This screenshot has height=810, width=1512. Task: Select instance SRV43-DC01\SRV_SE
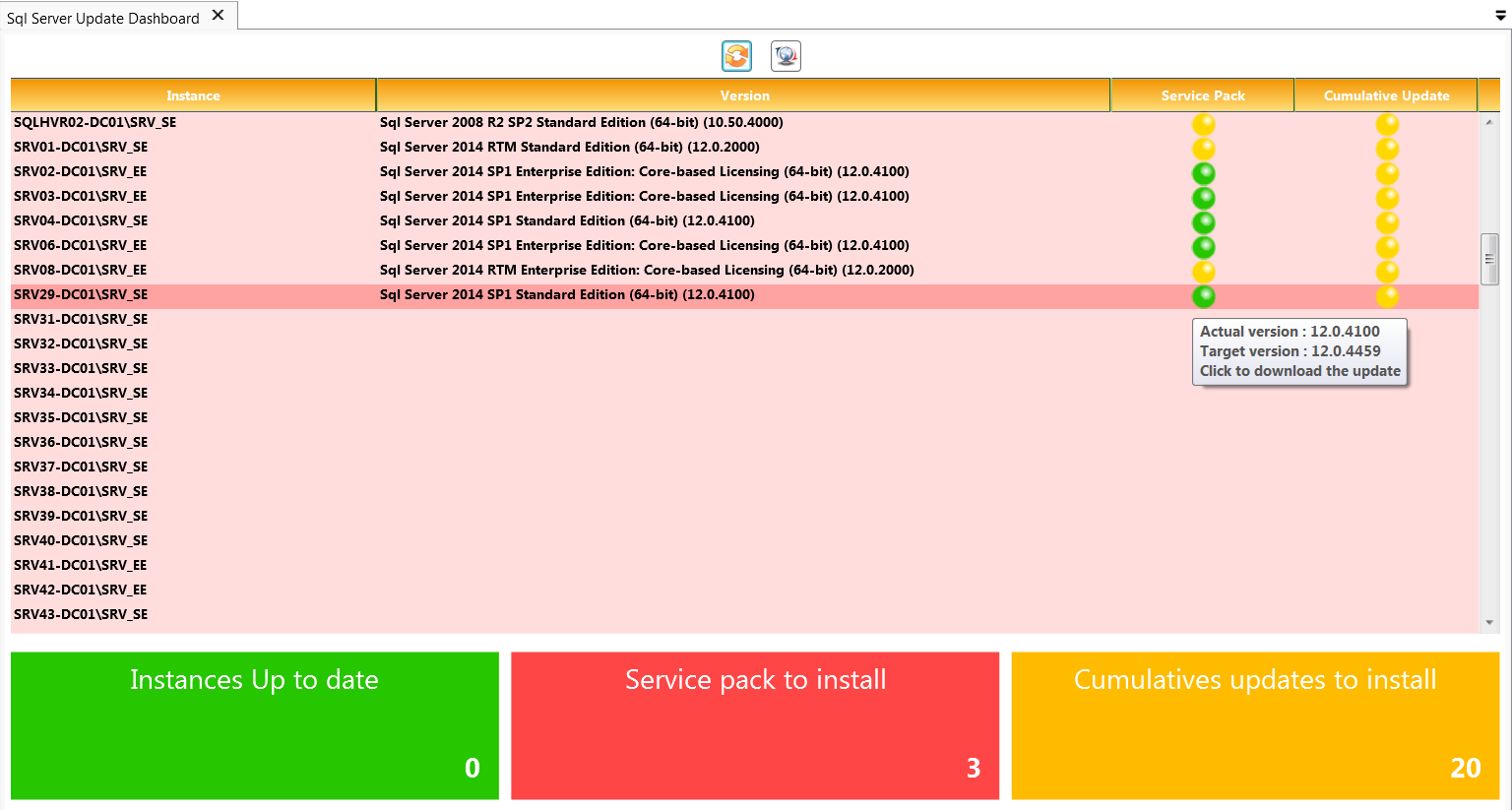click(81, 614)
